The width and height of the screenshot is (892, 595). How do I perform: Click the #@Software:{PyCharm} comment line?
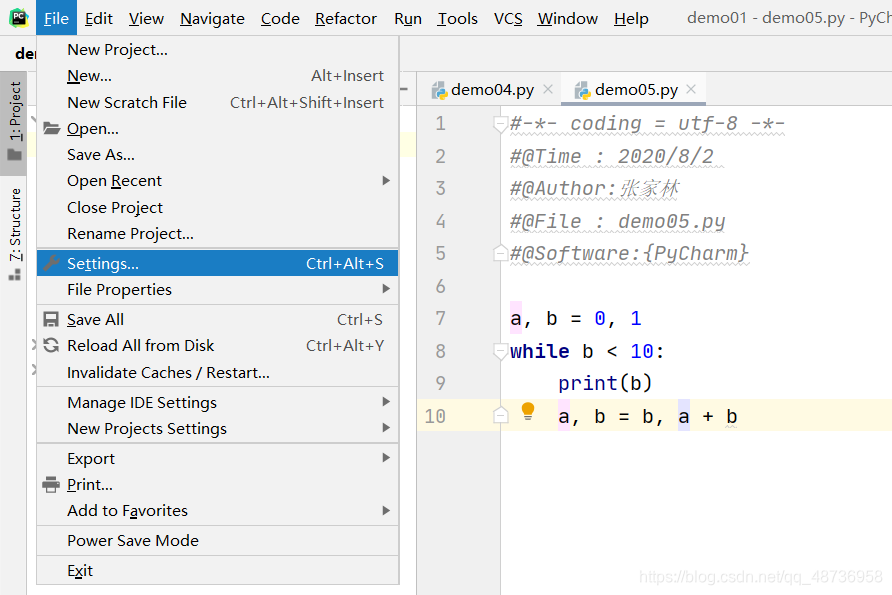coord(629,254)
